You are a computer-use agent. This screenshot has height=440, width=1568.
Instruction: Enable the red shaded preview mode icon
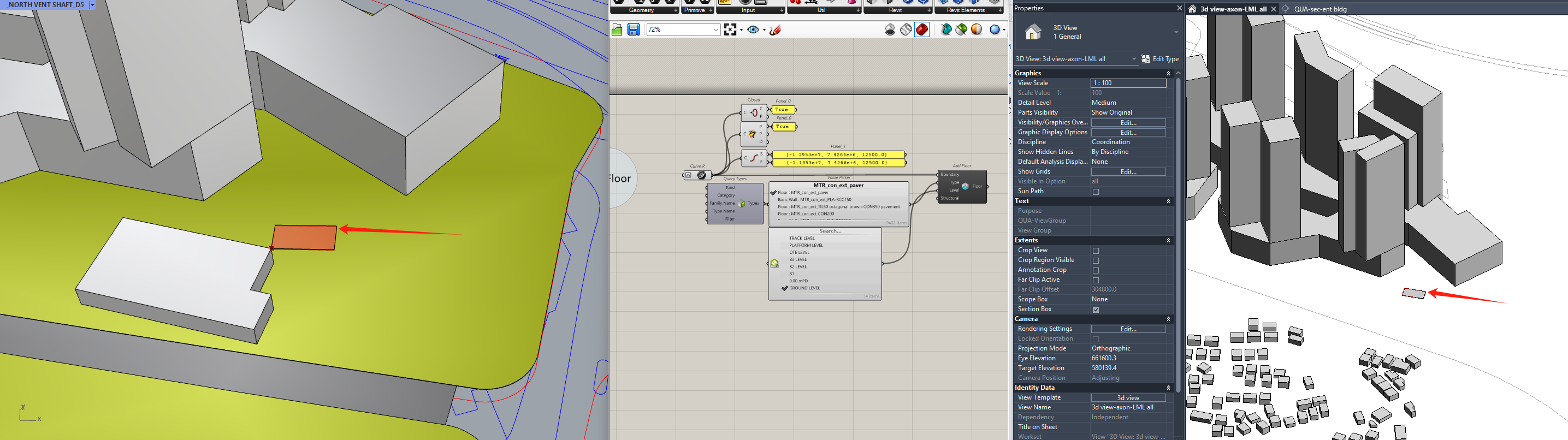[922, 30]
